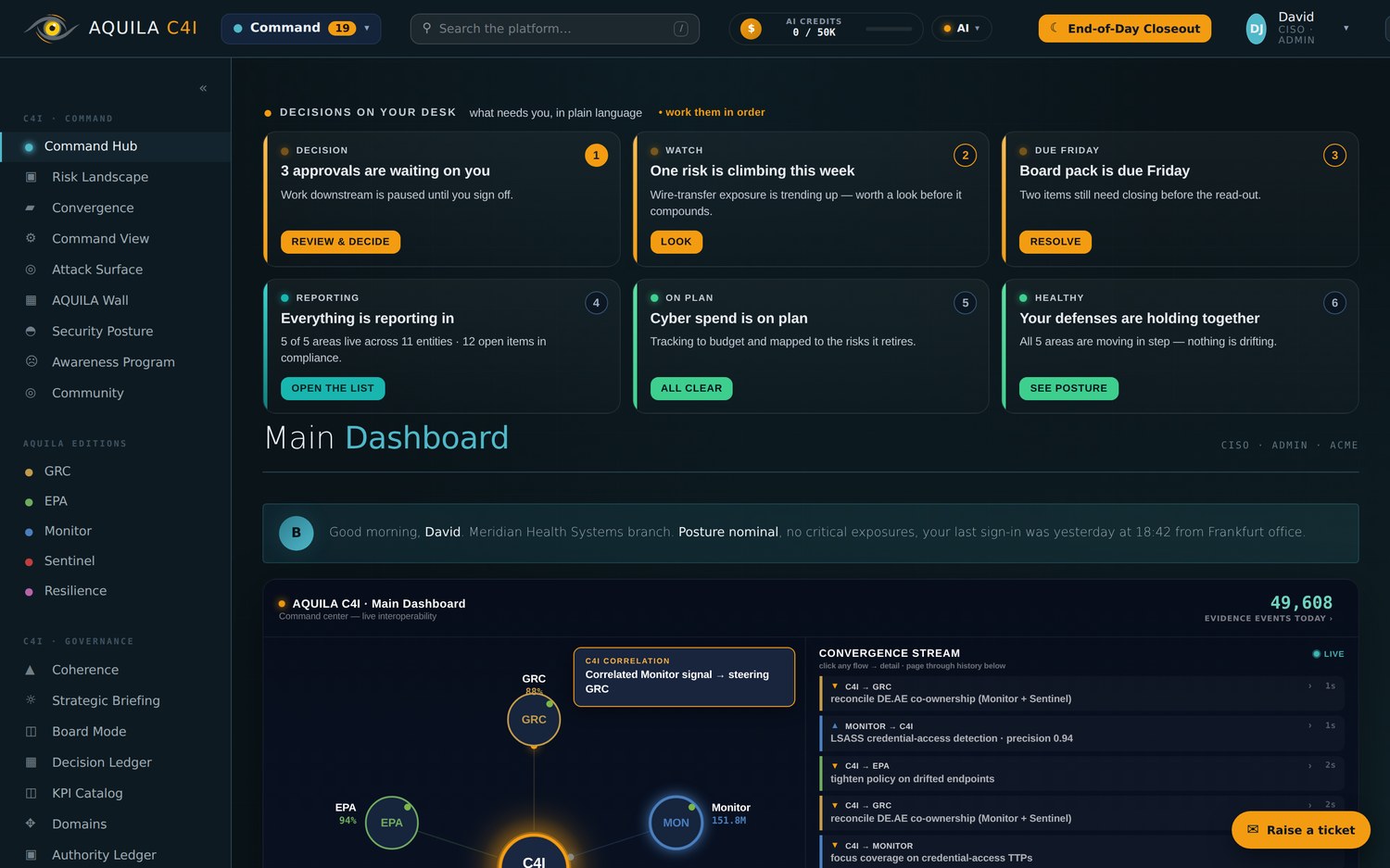
Task: Click the Awareness Program icon
Action: tap(31, 361)
